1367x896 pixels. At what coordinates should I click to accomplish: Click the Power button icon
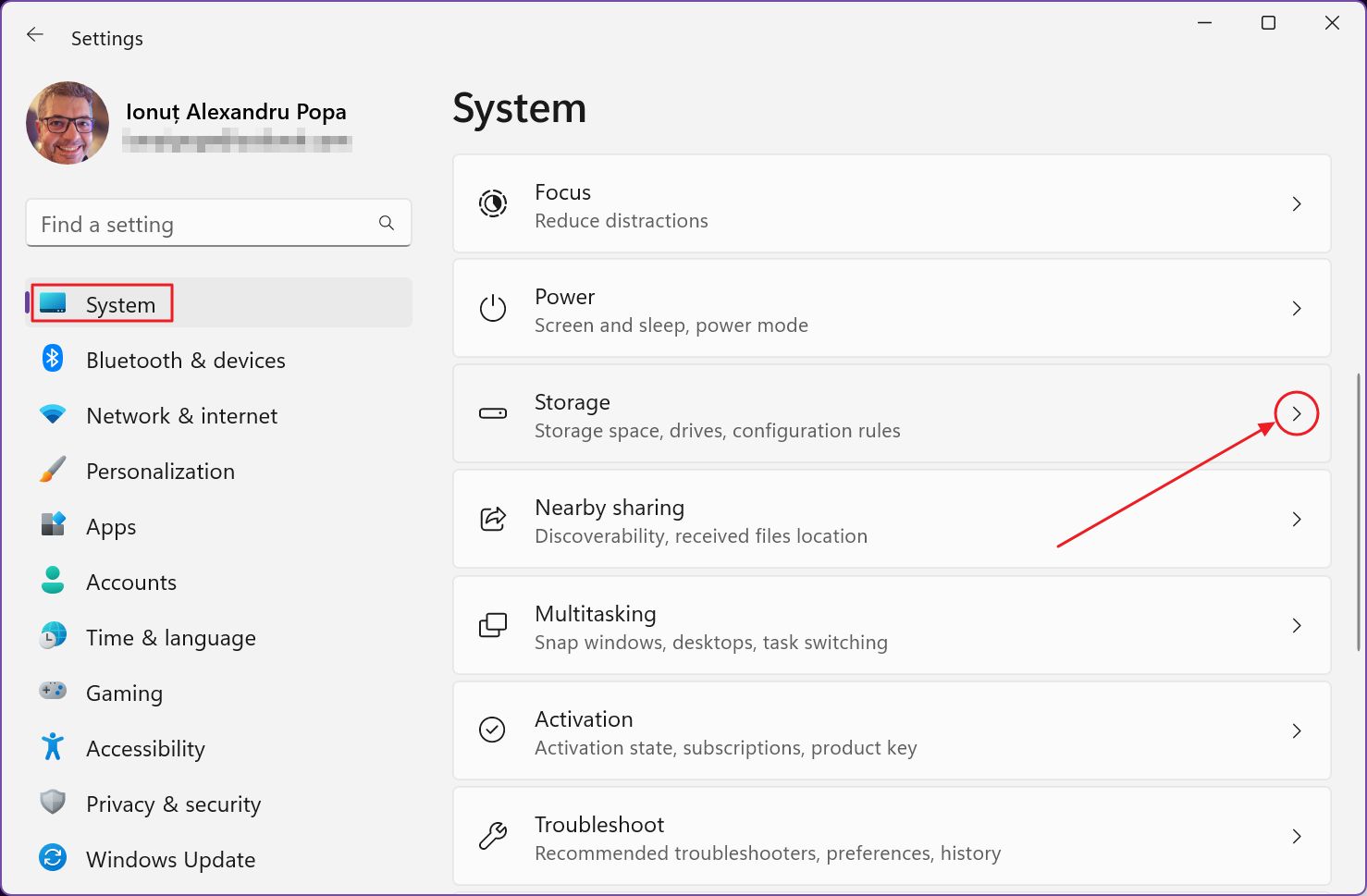(493, 308)
